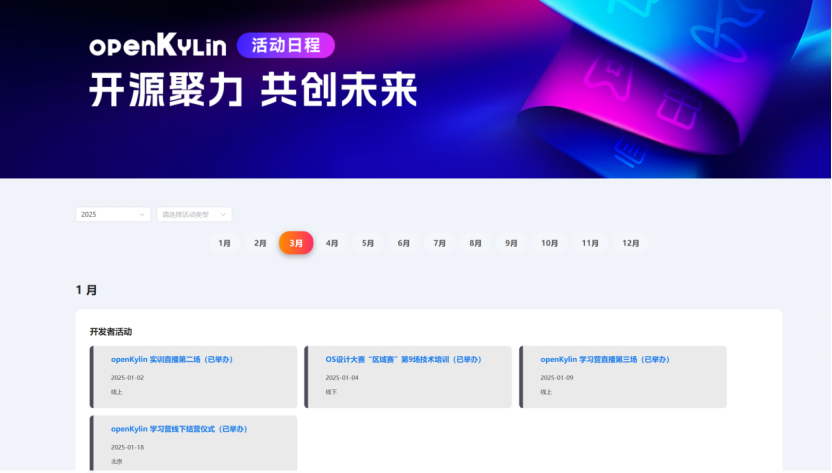Select the 8月 month tab
Viewport: 832px width, 473px height.
click(x=475, y=243)
